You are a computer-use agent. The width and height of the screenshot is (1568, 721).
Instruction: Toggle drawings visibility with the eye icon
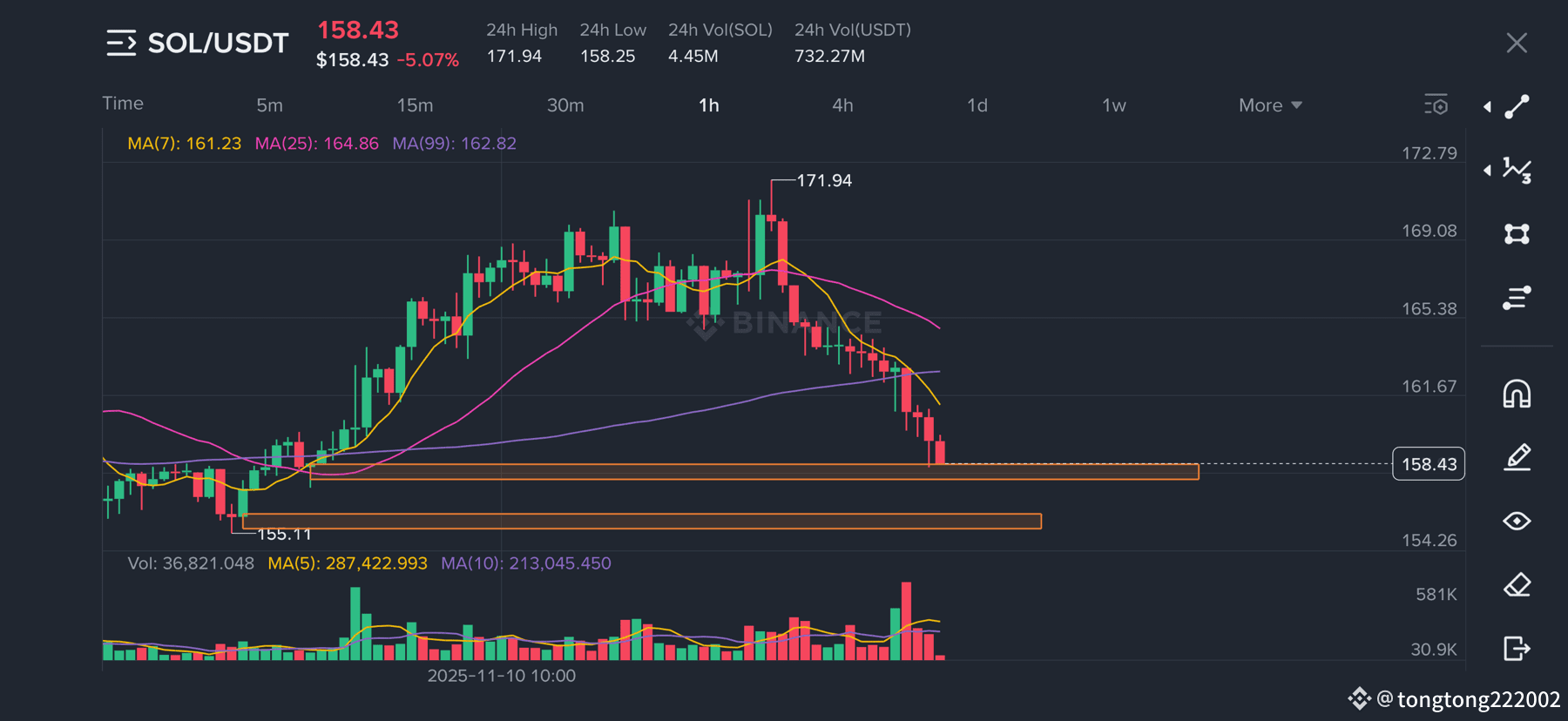(x=1517, y=521)
